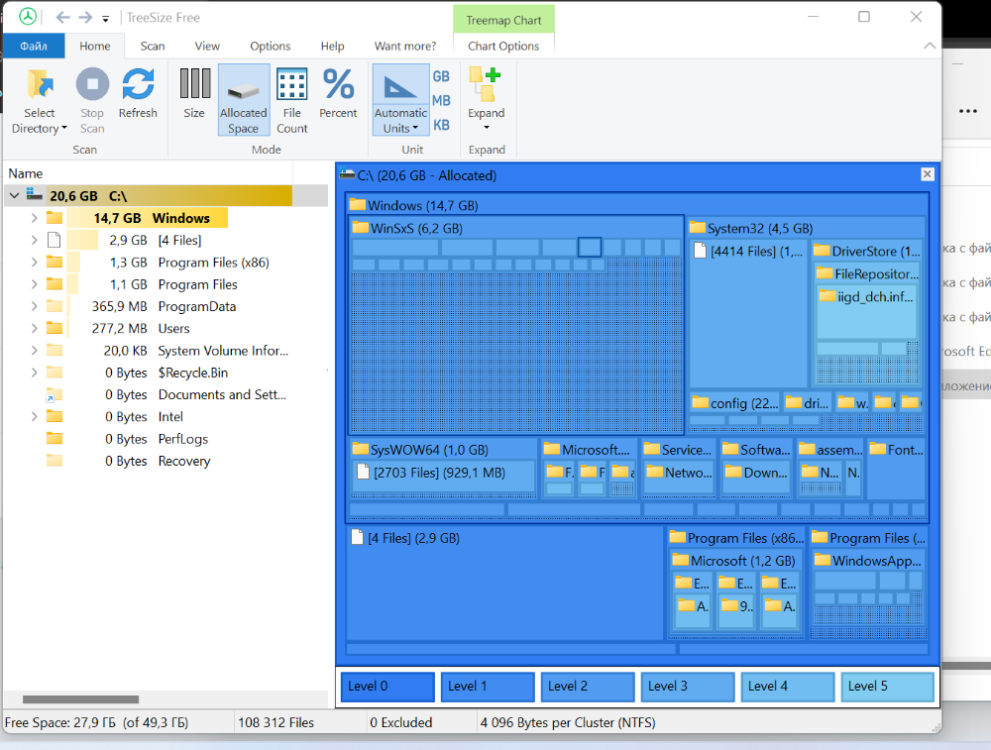Click the TreeSize application logo icon
Screen dimensions: 991x750
click(x=27, y=16)
